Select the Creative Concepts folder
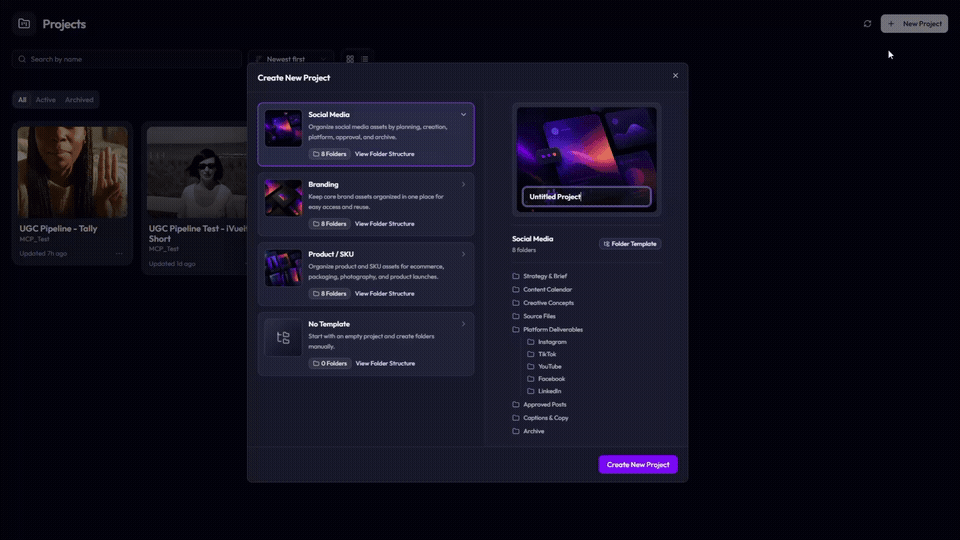The width and height of the screenshot is (960, 540). 543,303
